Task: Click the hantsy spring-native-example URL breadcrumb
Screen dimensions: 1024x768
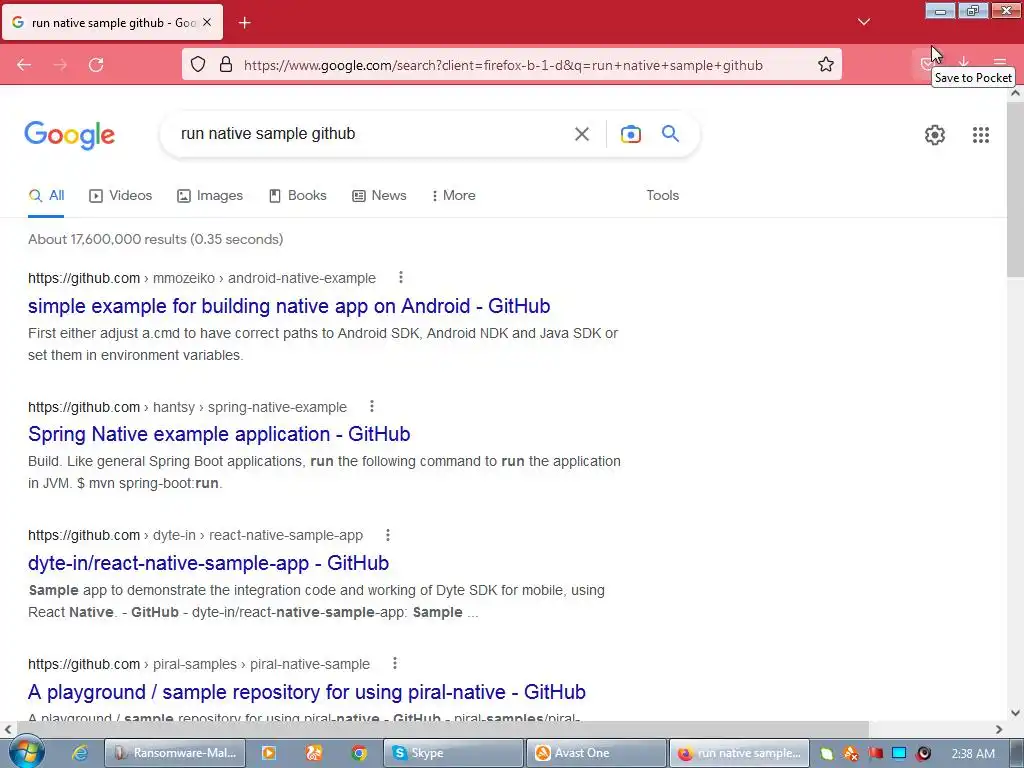Action: (x=187, y=407)
